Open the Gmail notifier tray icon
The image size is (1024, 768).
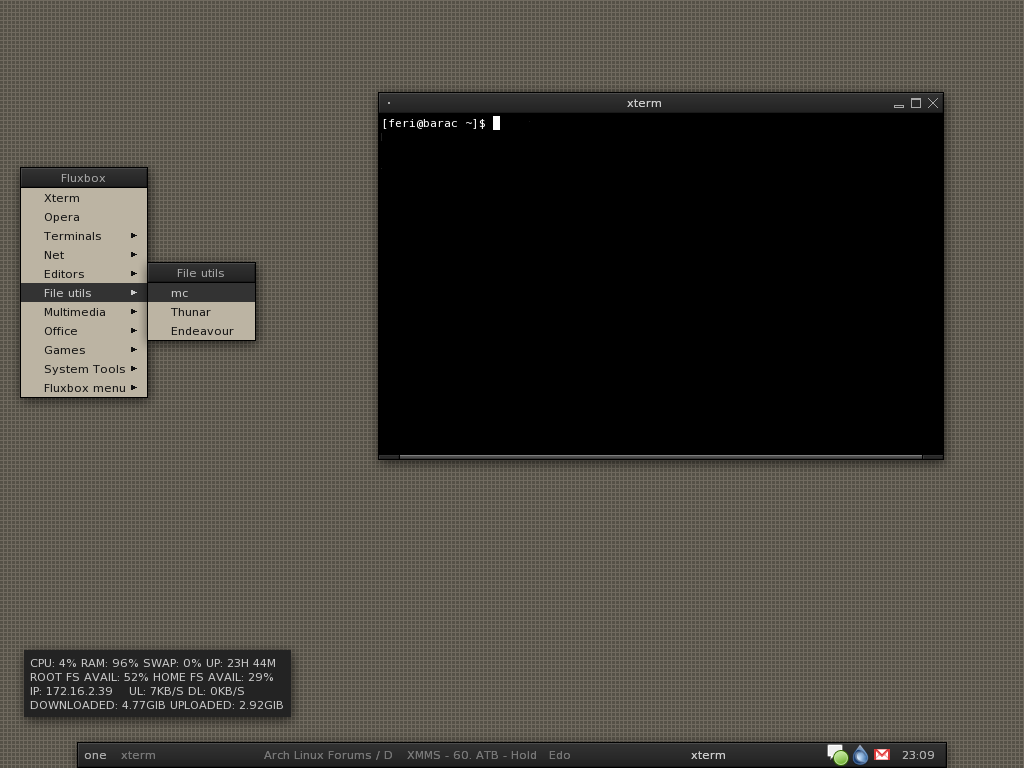[882, 755]
